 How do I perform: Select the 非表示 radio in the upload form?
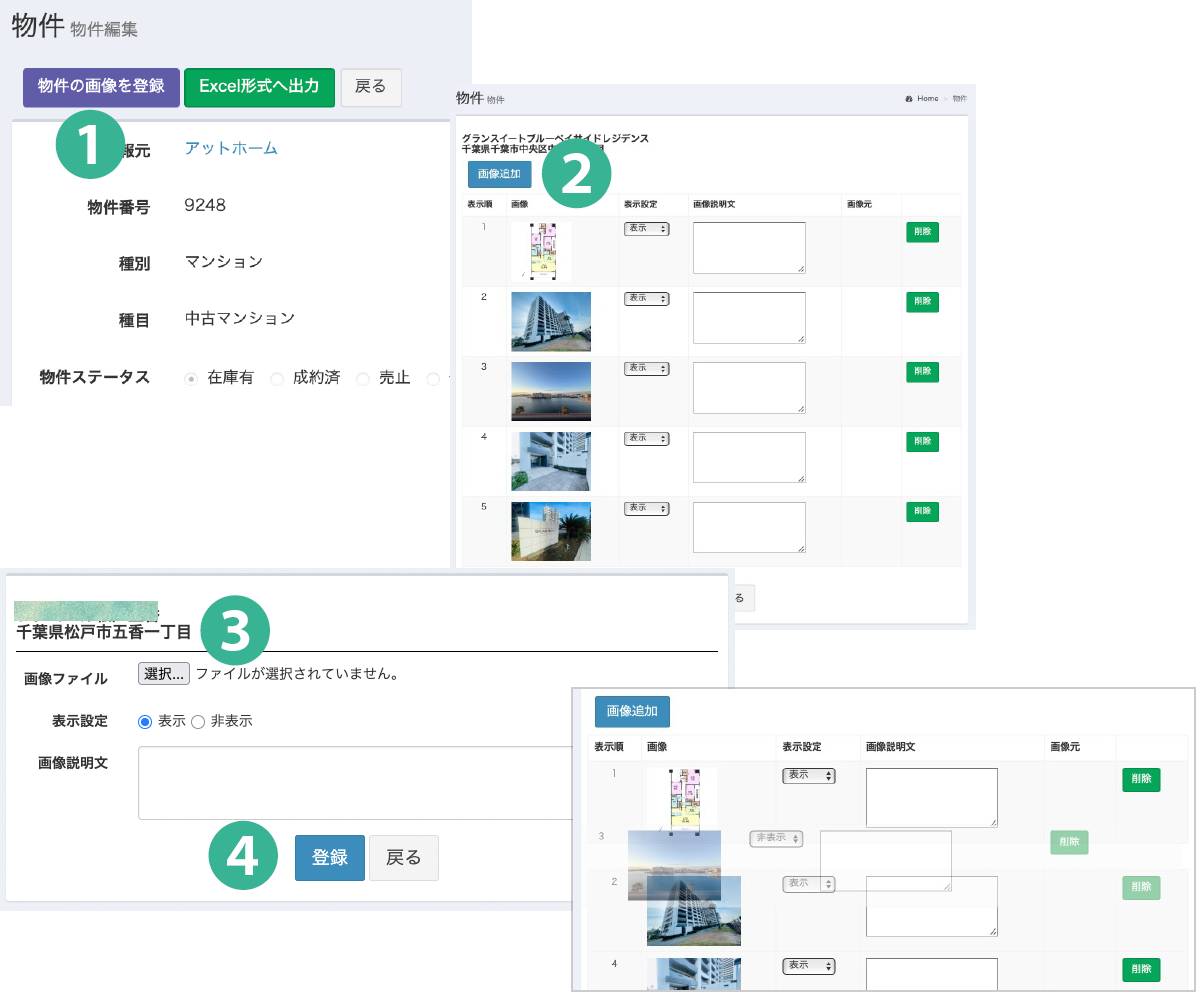click(198, 721)
